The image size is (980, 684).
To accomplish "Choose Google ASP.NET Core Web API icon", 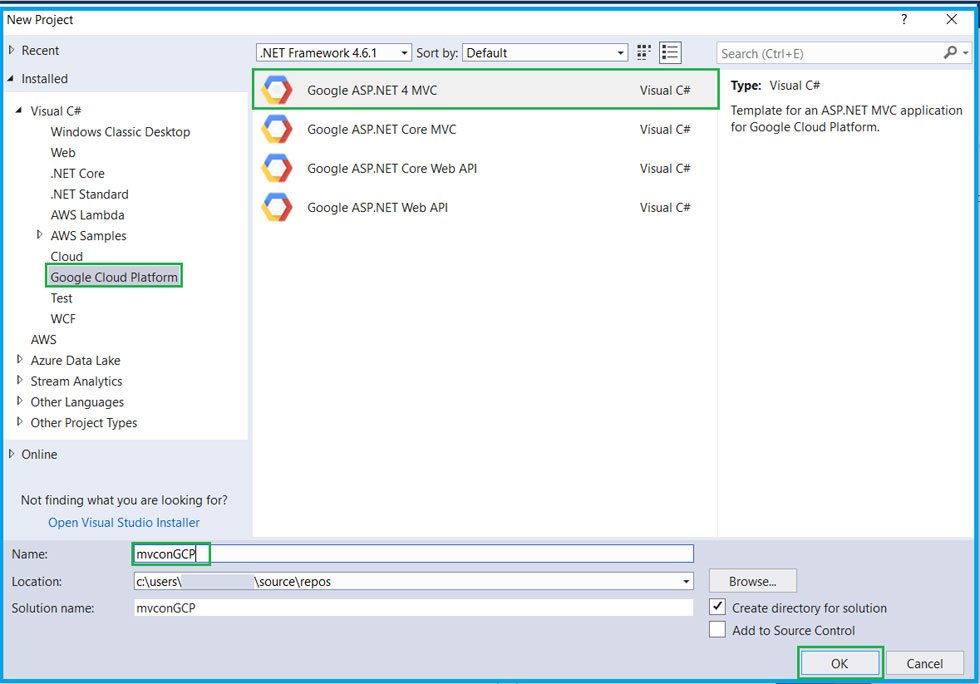I will pyautogui.click(x=276, y=168).
